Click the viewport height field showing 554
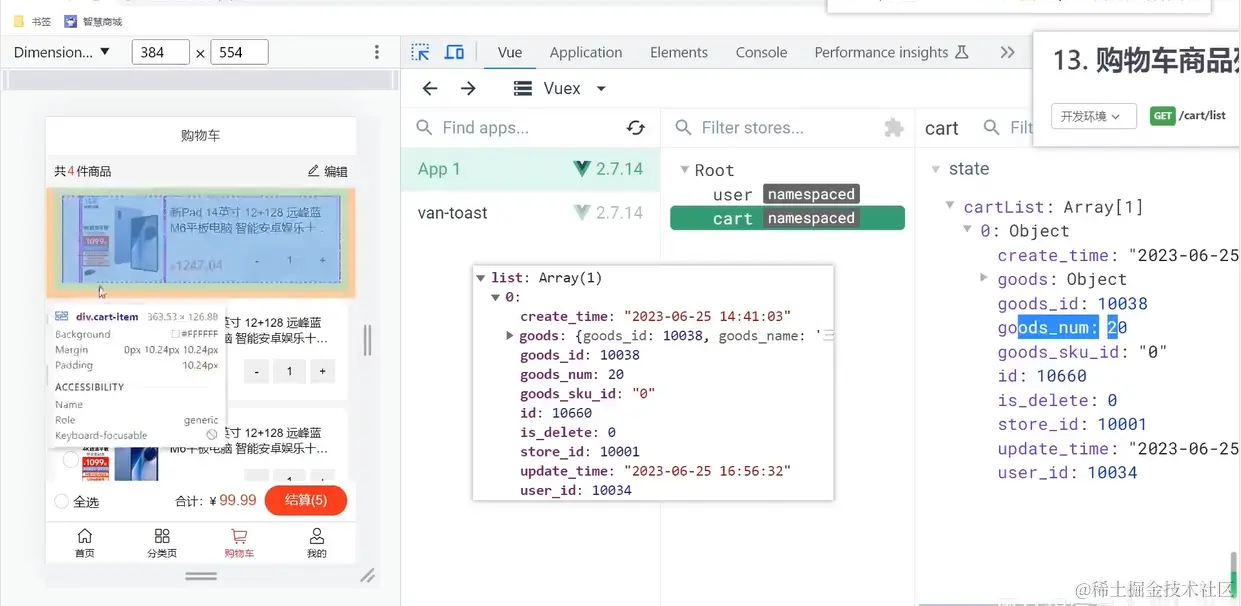 pyautogui.click(x=239, y=52)
